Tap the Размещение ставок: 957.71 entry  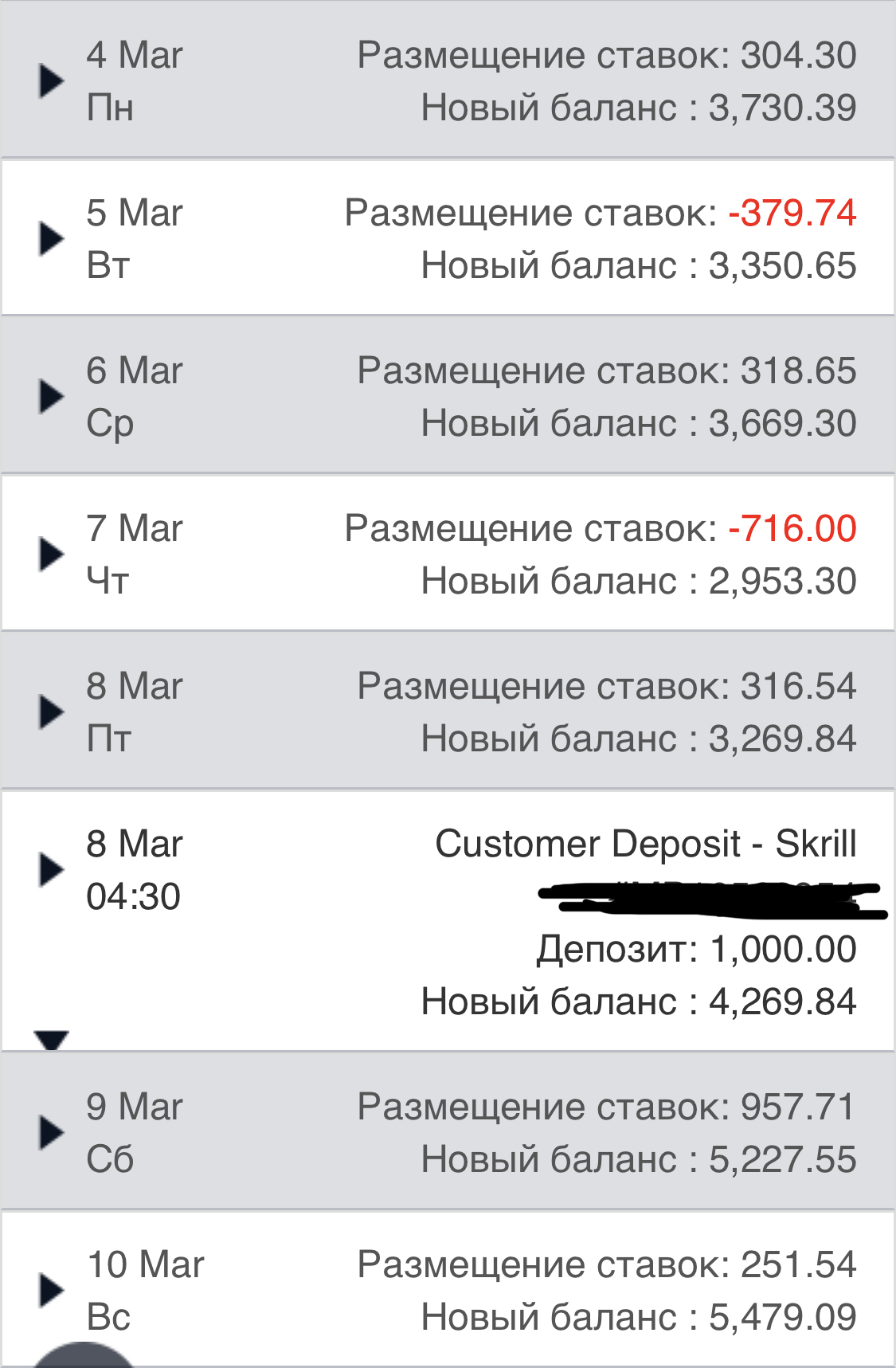tap(607, 1107)
